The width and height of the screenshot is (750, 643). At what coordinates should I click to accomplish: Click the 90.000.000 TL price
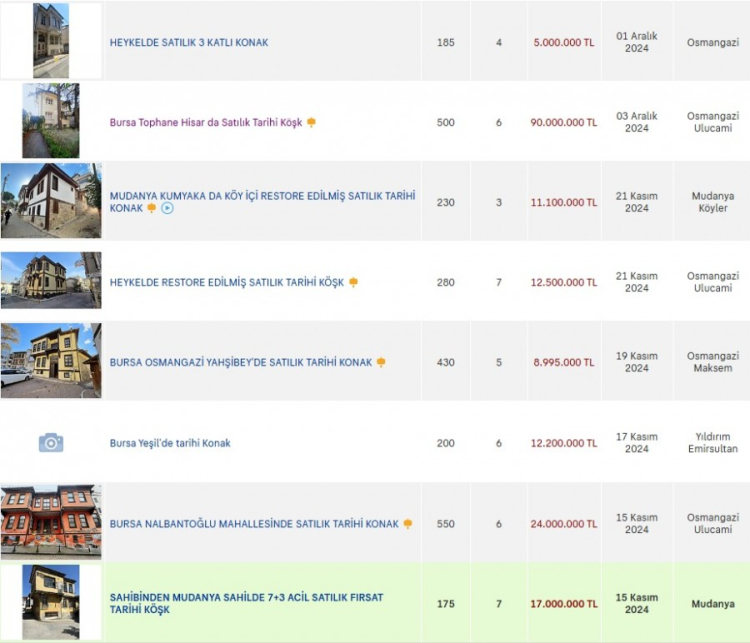[x=564, y=123]
